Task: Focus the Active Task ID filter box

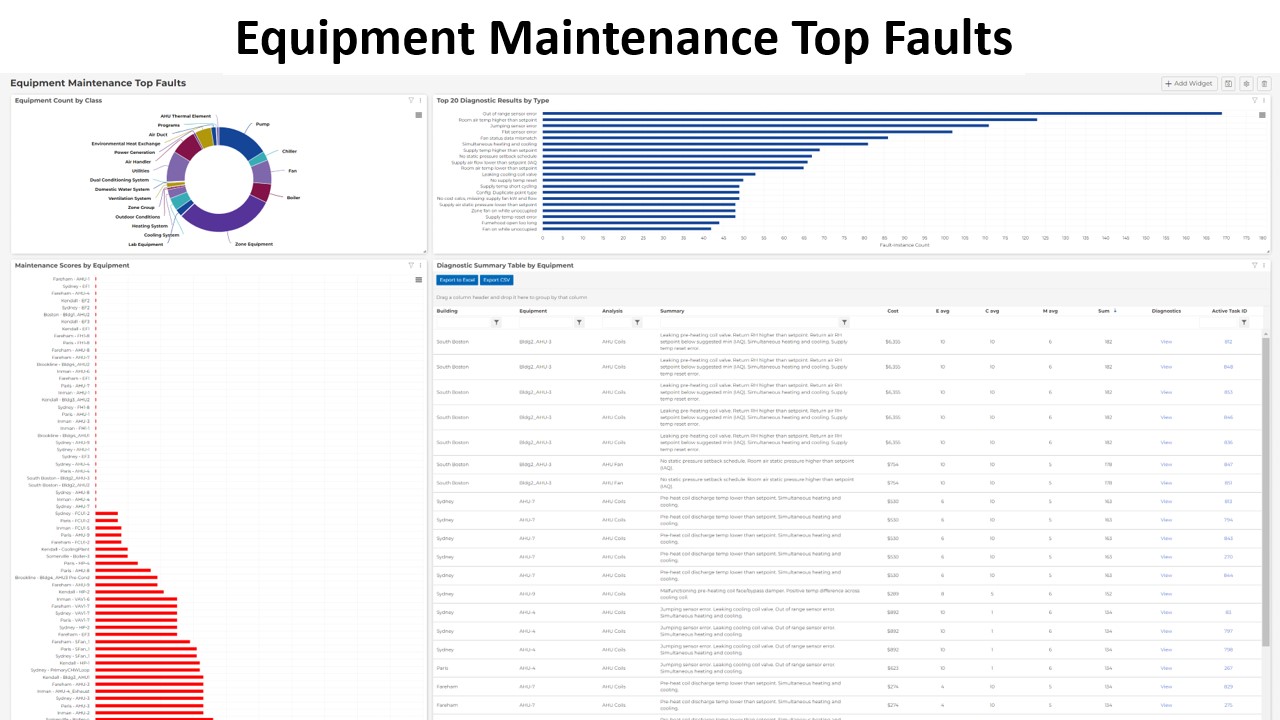Action: pos(1218,323)
